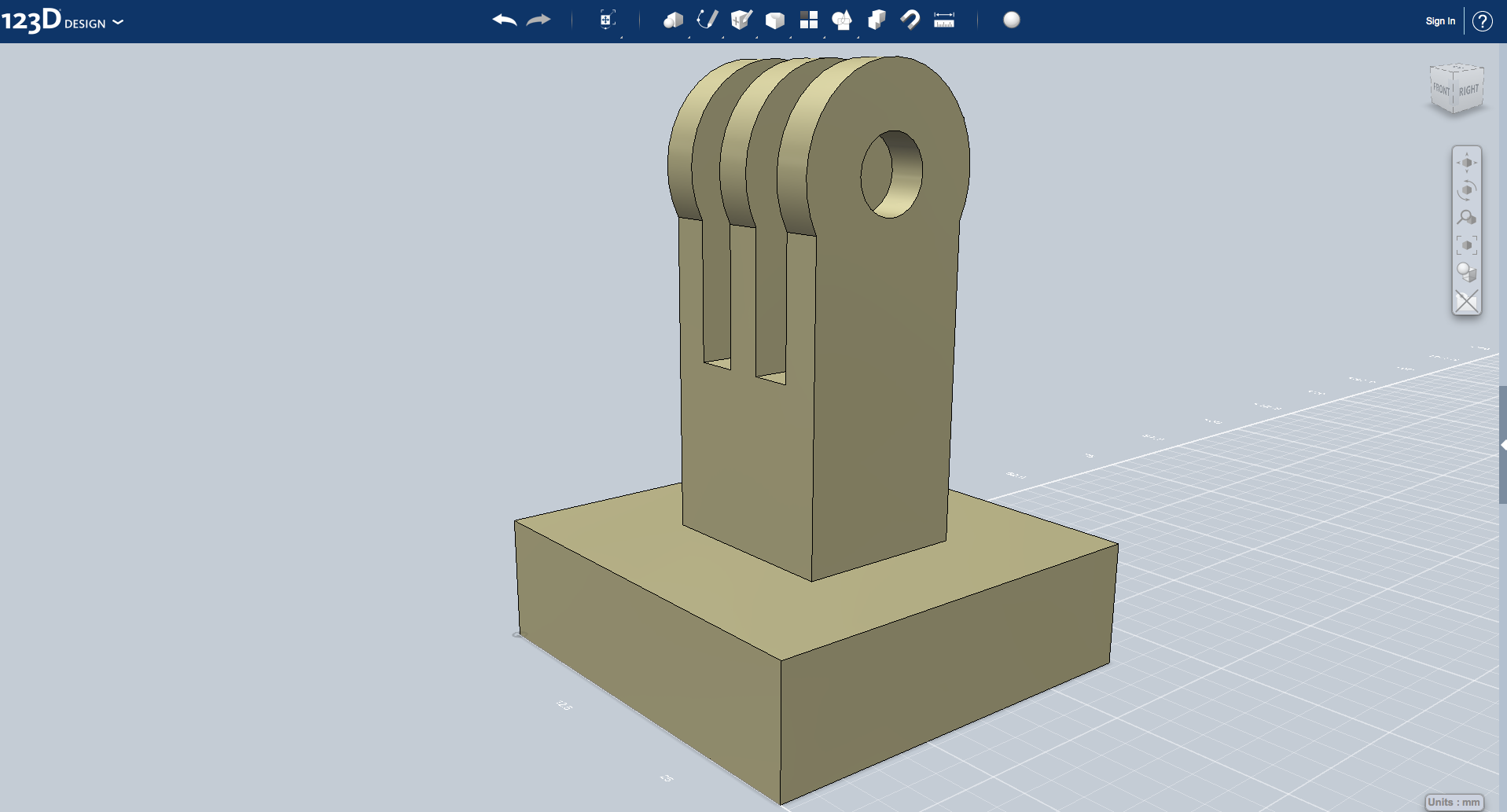
Task: Activate the Snap magnet tool
Action: 910,20
